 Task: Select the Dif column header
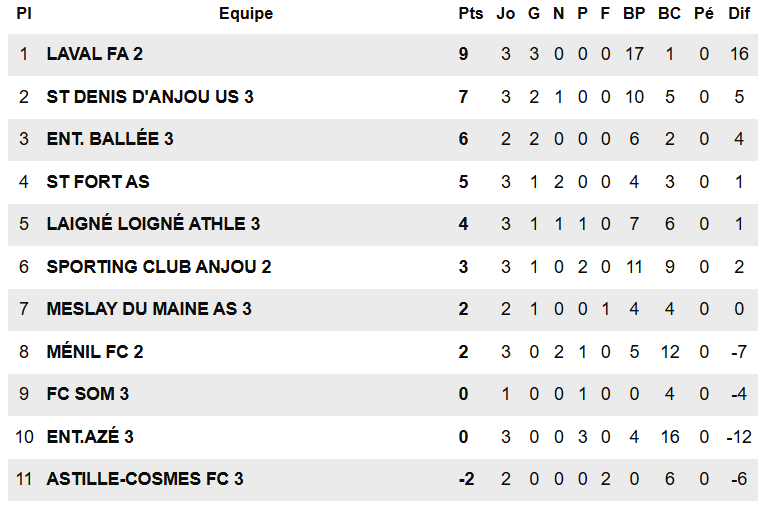tap(739, 14)
